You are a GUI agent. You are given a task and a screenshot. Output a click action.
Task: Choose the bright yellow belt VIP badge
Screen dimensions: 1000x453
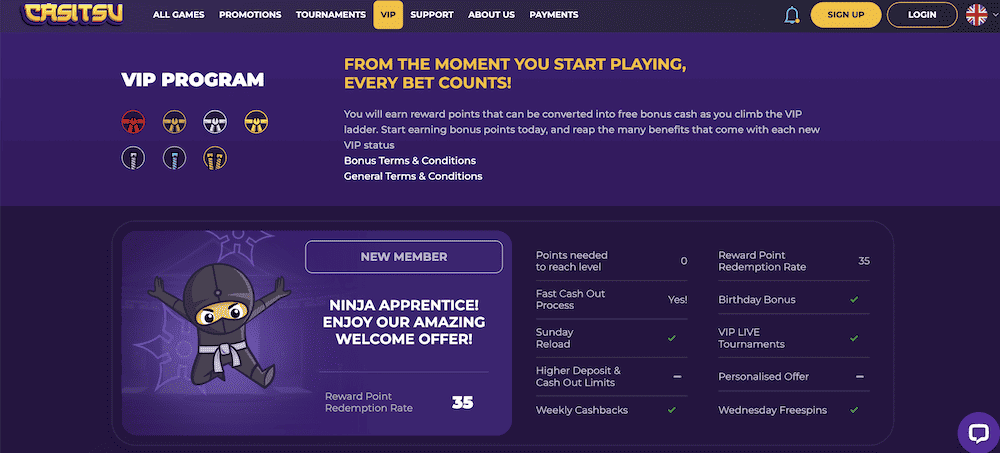click(256, 122)
